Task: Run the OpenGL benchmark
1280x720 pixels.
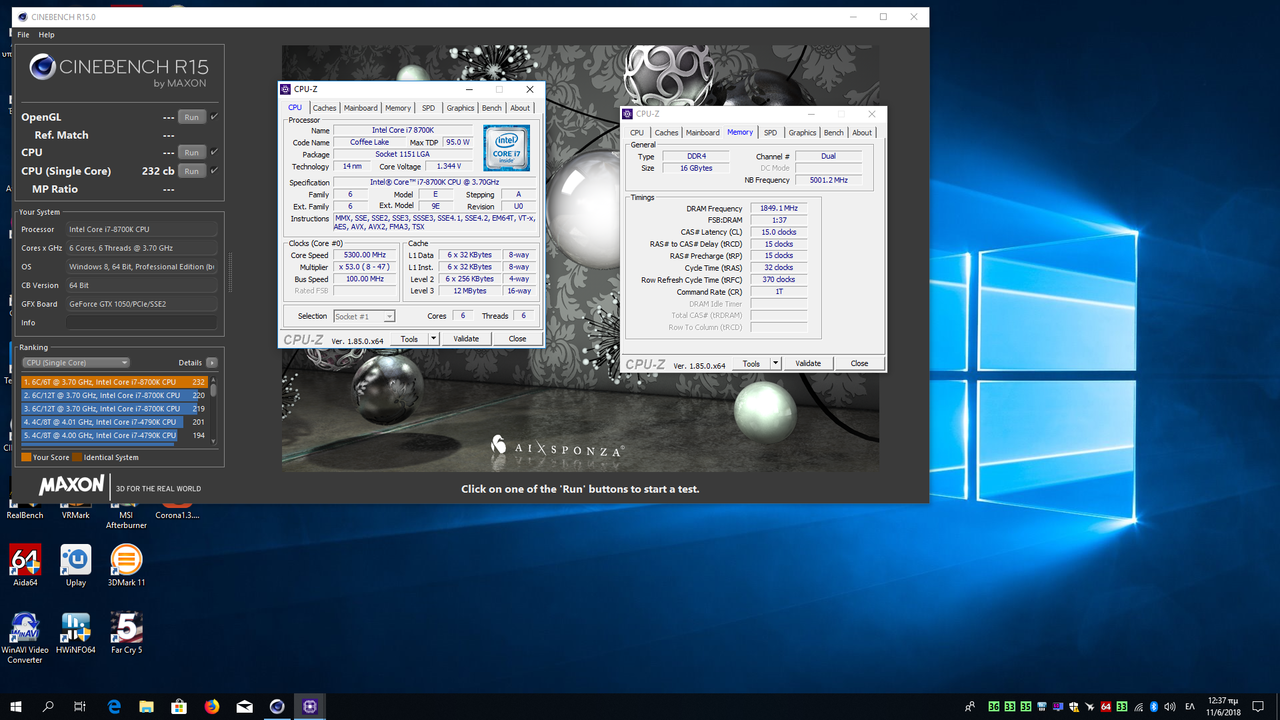Action: coord(191,117)
